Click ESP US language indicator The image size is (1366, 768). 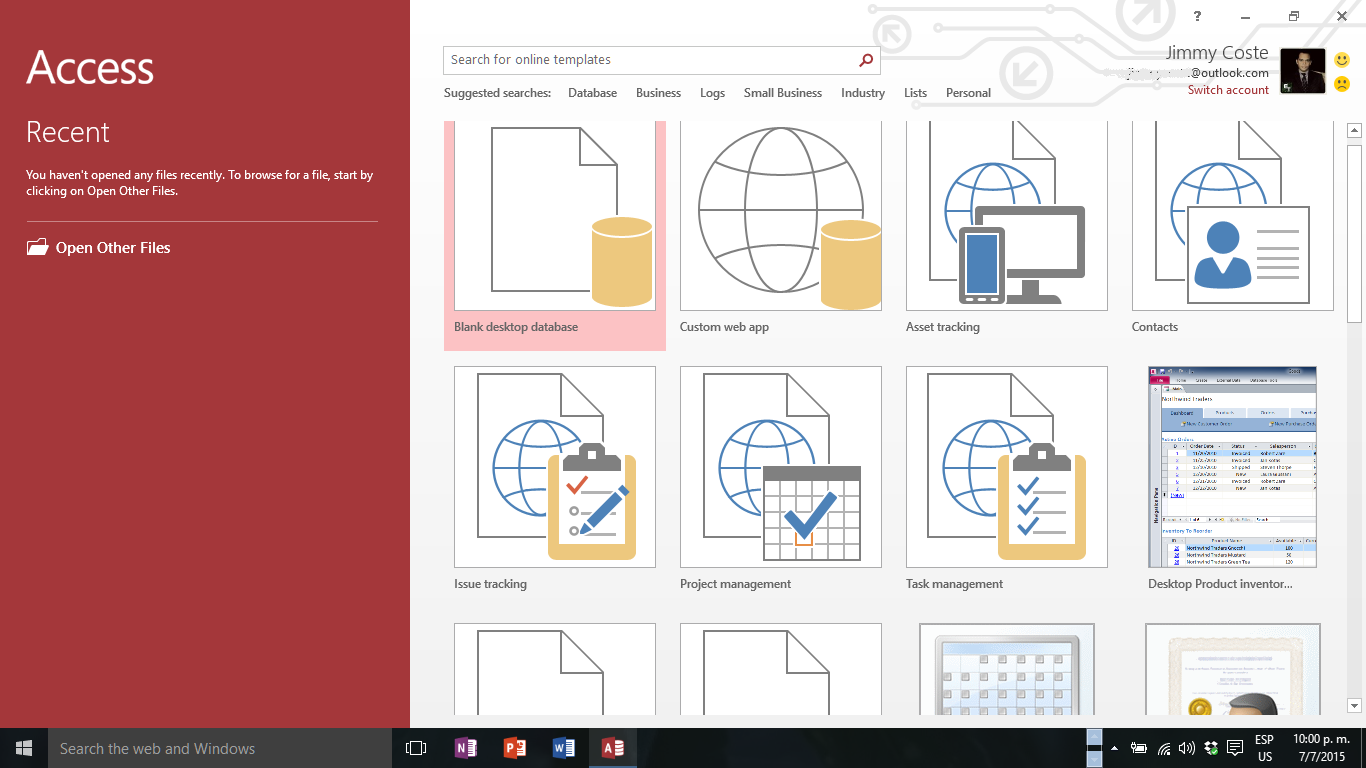point(1265,748)
